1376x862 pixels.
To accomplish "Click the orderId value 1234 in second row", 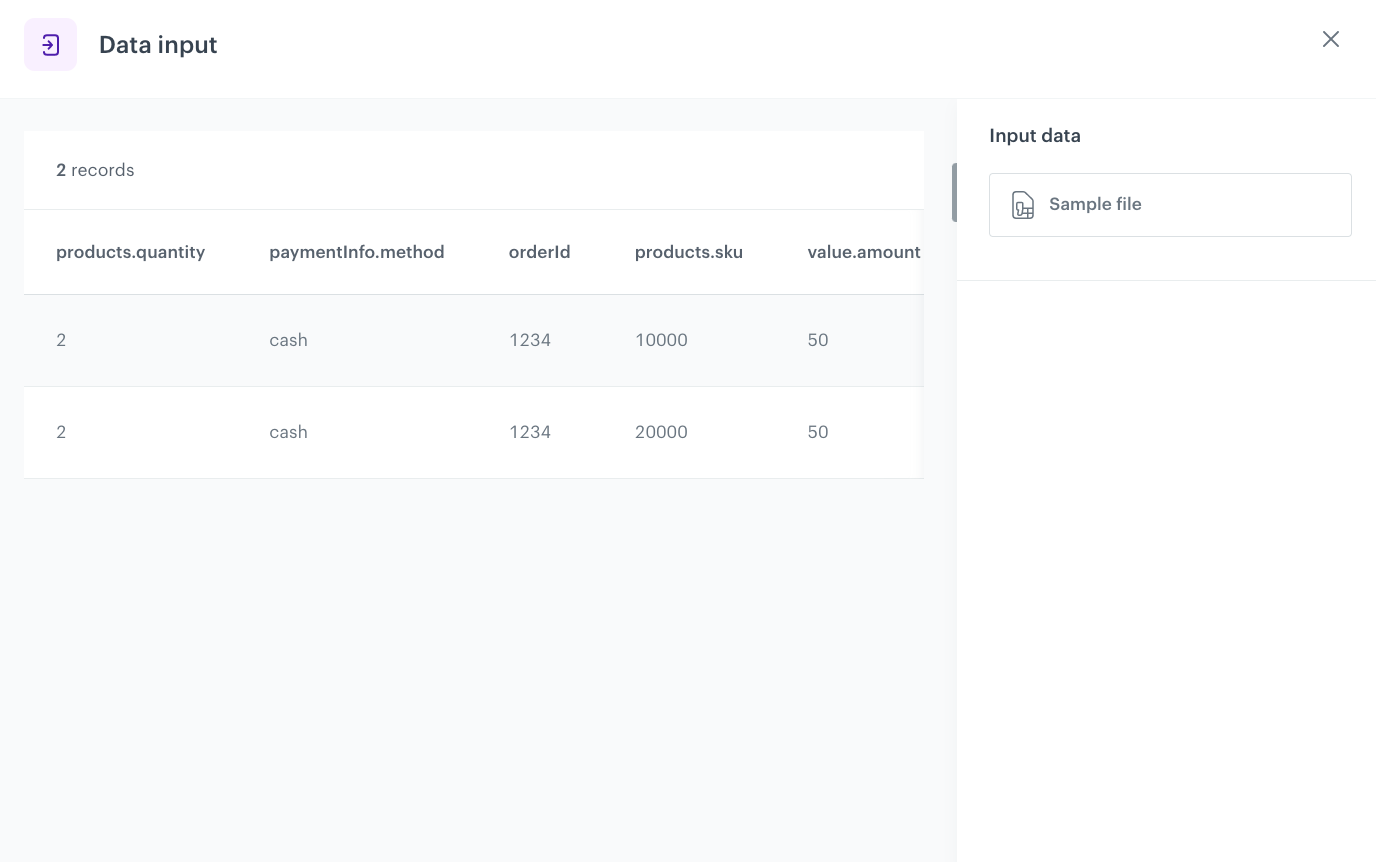I will pos(530,432).
